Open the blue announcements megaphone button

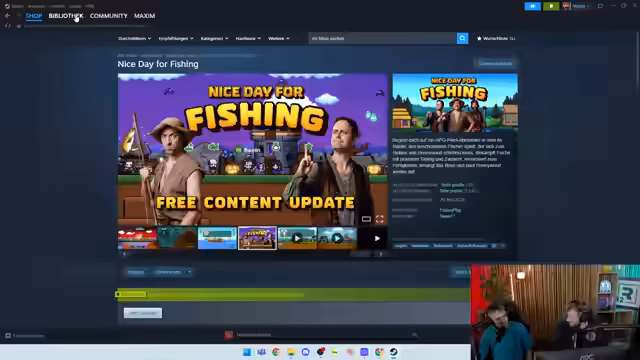click(x=532, y=6)
